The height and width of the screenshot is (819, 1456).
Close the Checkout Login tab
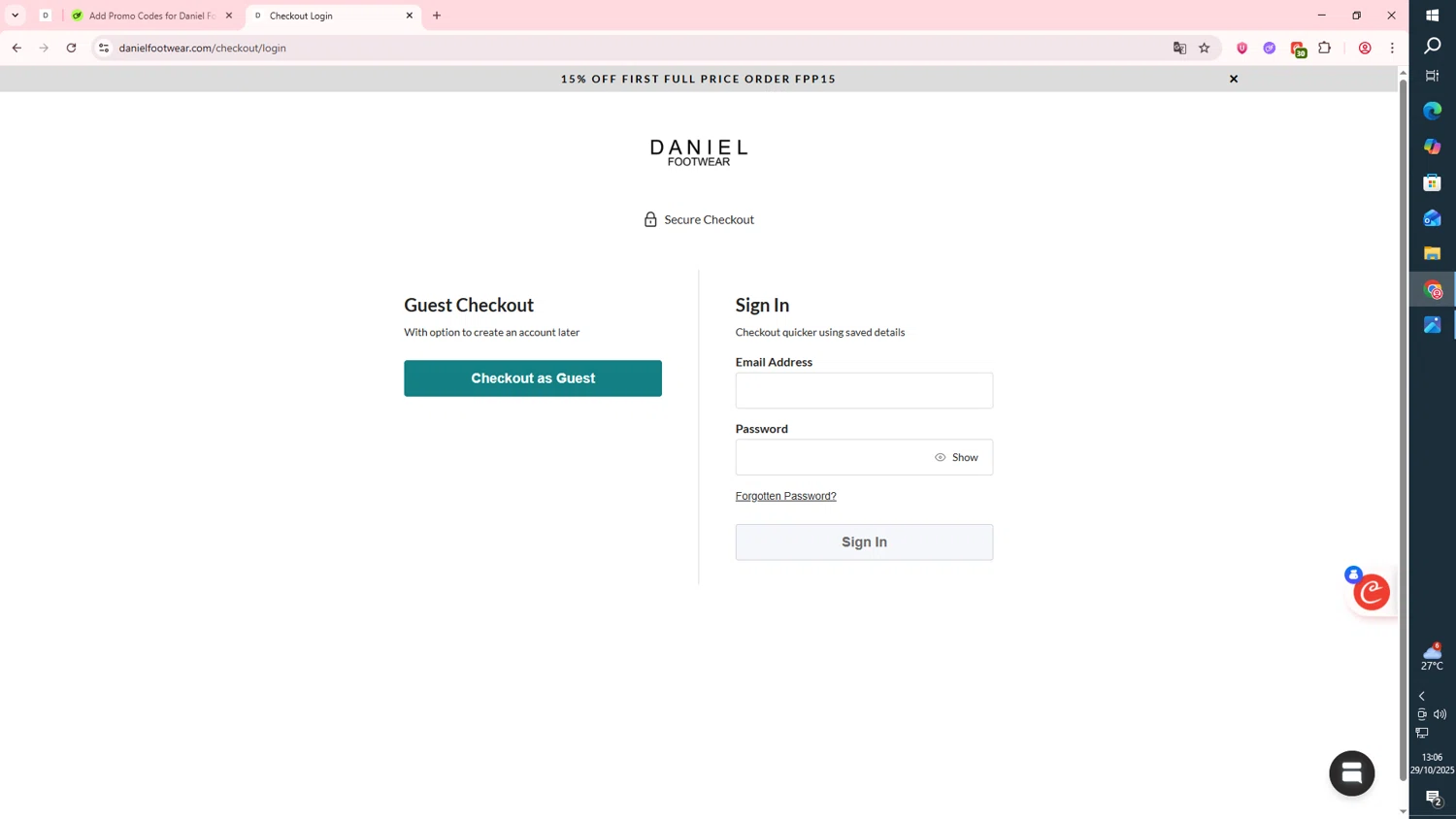tap(410, 16)
